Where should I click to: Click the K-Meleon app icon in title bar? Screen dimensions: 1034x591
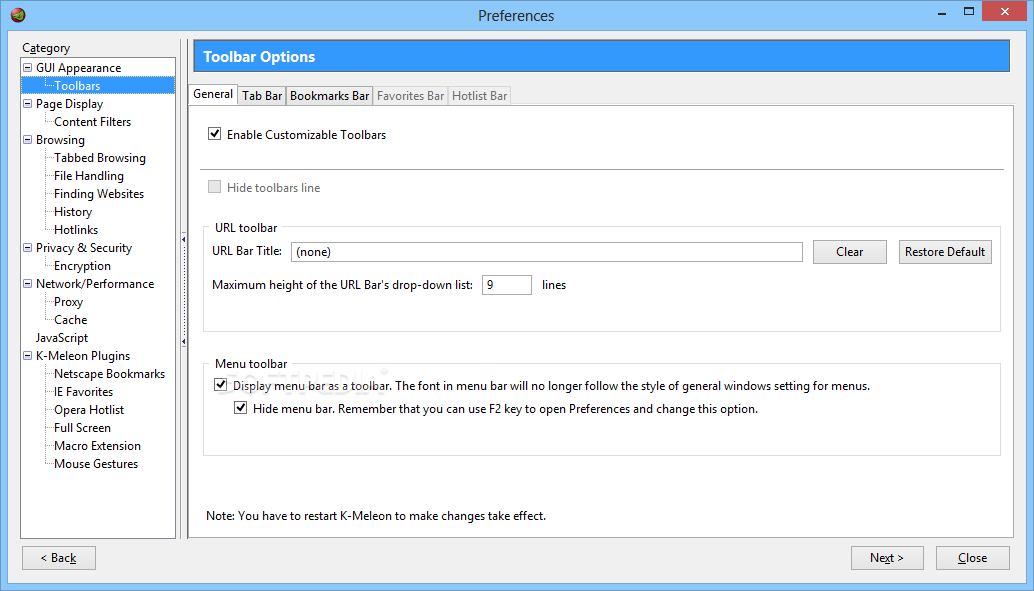[18, 15]
